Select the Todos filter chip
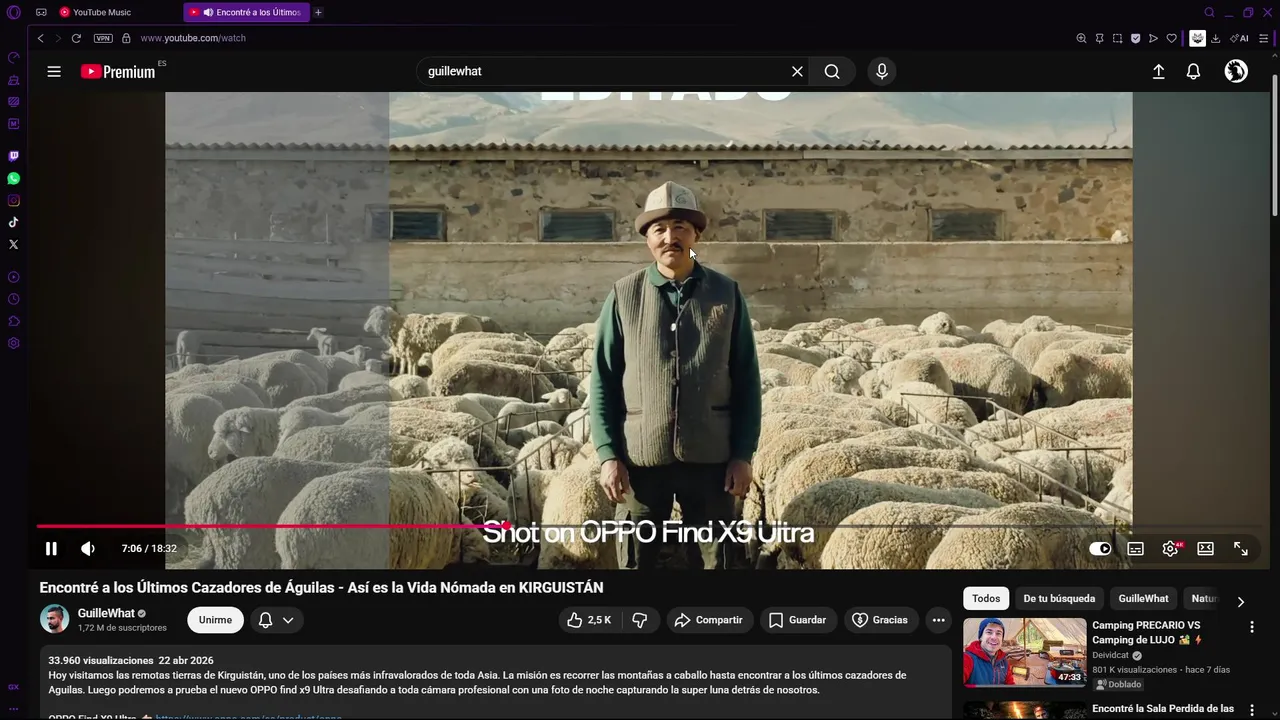Screen dimensions: 1280x720 tap(986, 598)
